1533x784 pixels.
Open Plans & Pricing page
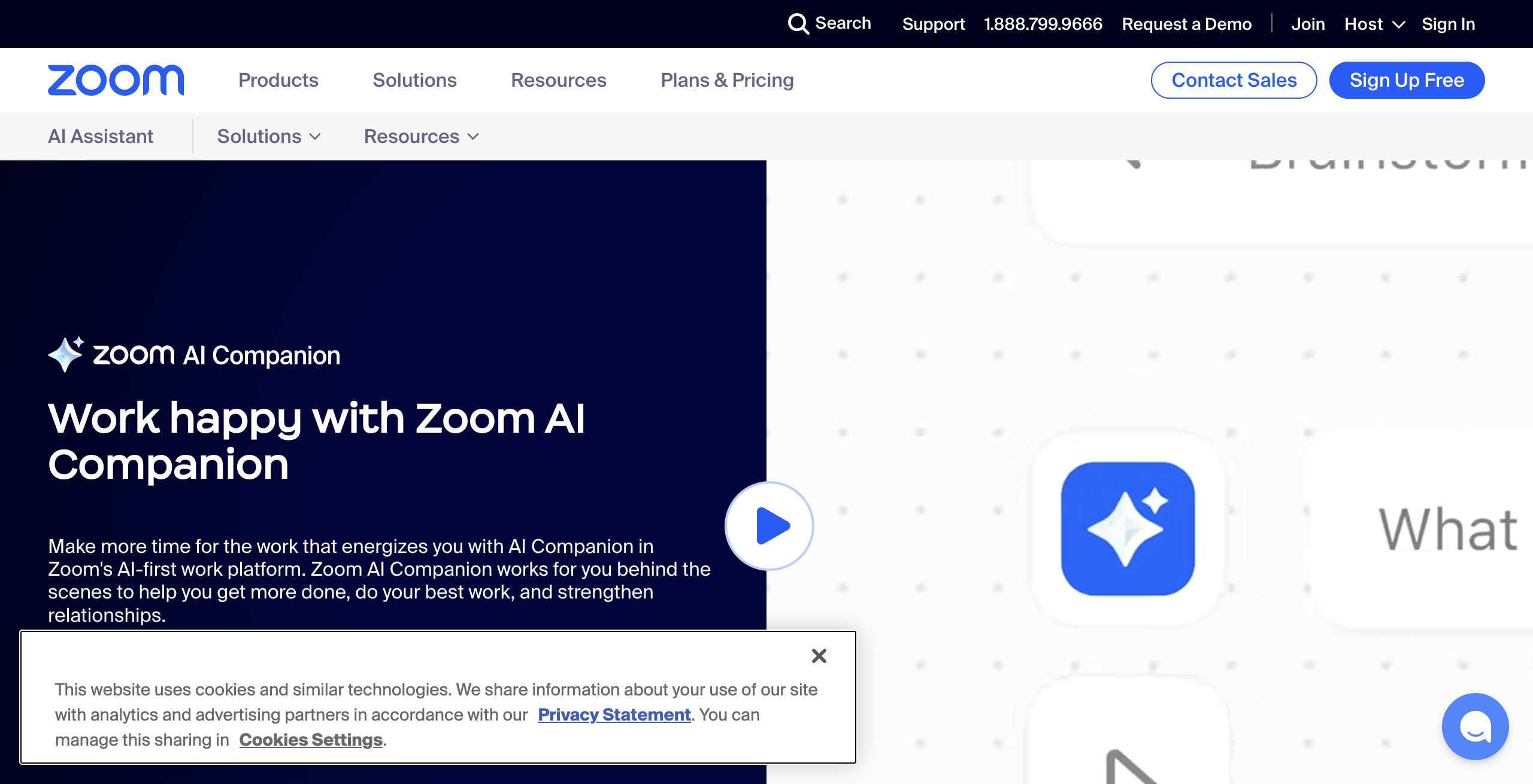point(727,80)
